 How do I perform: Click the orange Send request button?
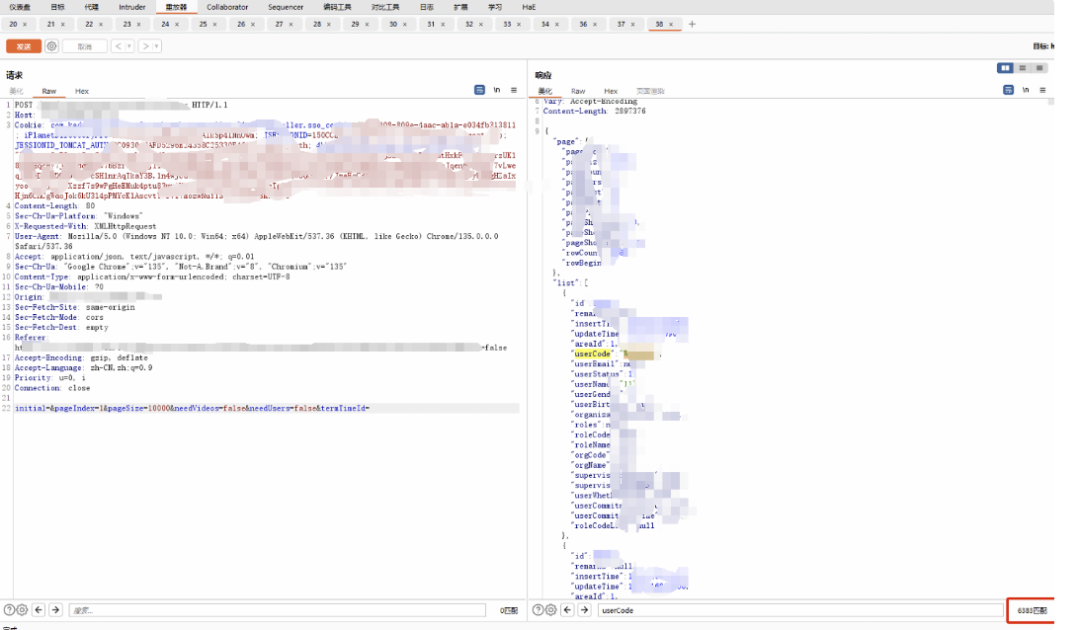click(23, 46)
